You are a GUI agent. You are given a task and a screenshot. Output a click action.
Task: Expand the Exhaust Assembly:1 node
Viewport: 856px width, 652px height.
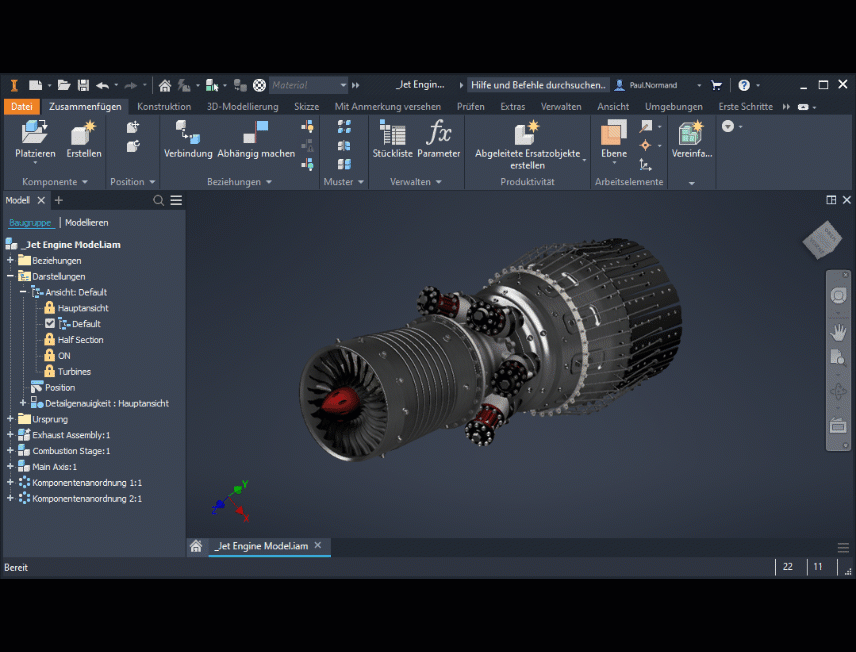pos(10,435)
